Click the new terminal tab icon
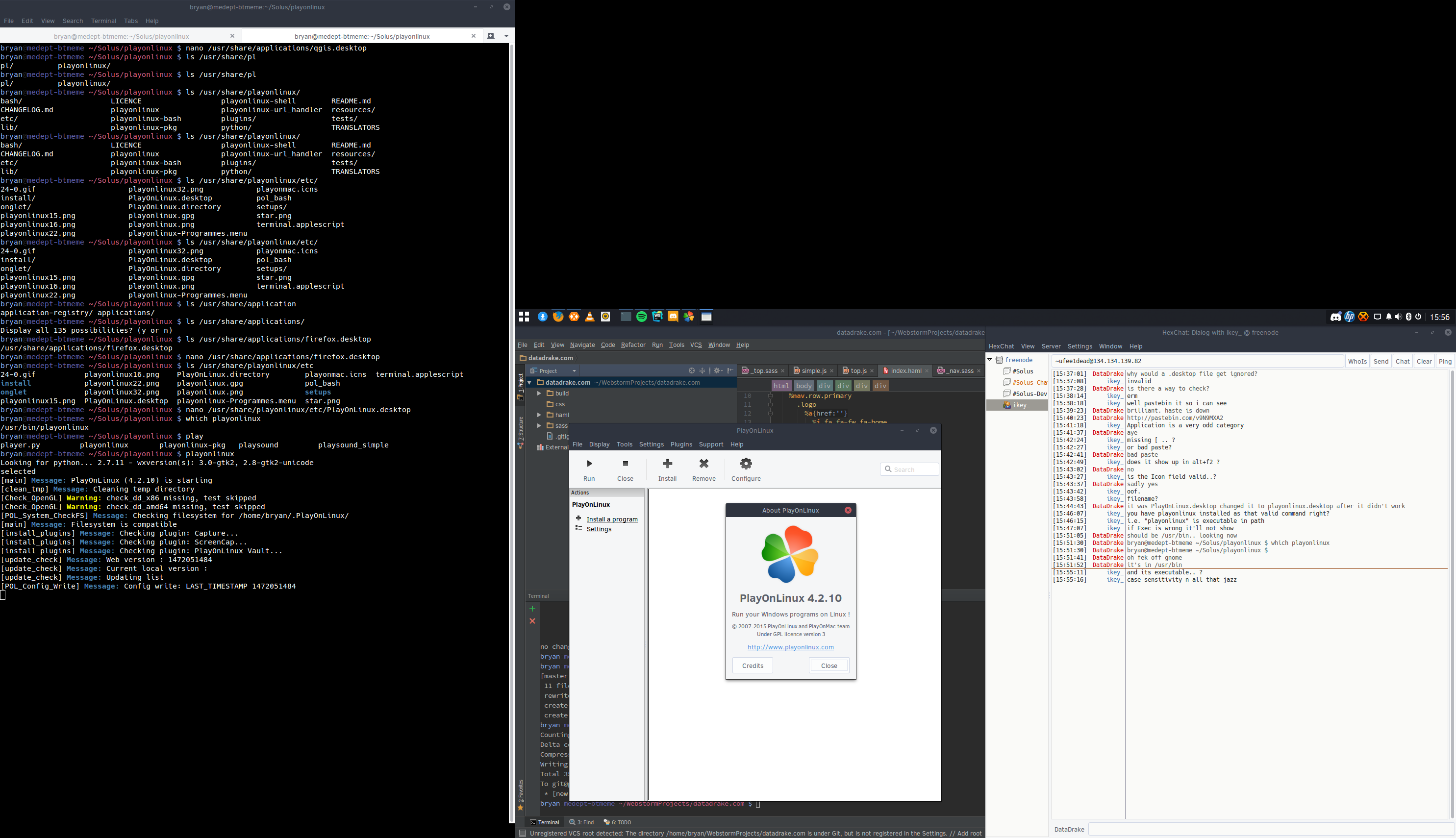 (491, 36)
